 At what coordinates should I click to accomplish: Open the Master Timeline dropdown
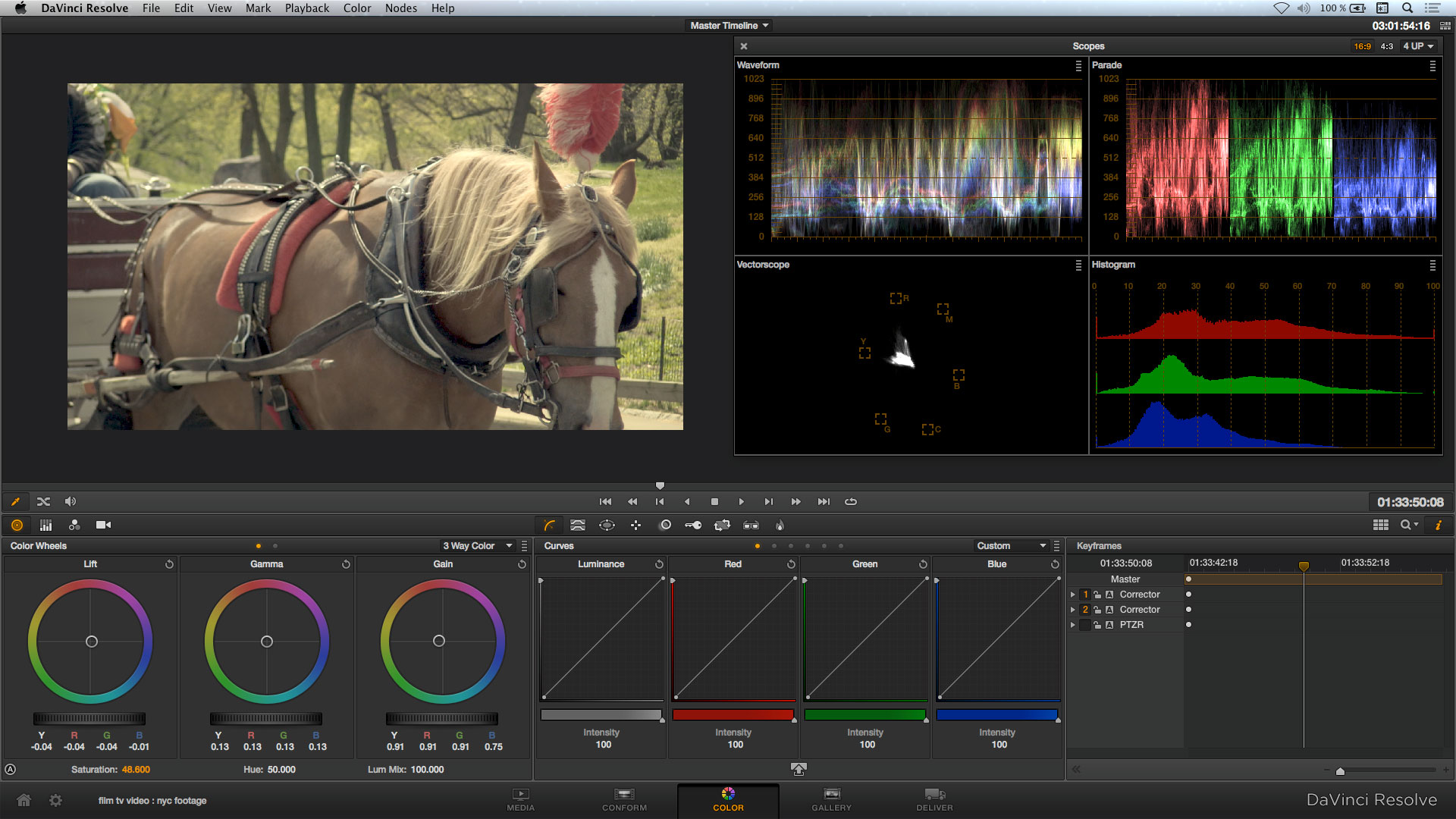point(728,25)
